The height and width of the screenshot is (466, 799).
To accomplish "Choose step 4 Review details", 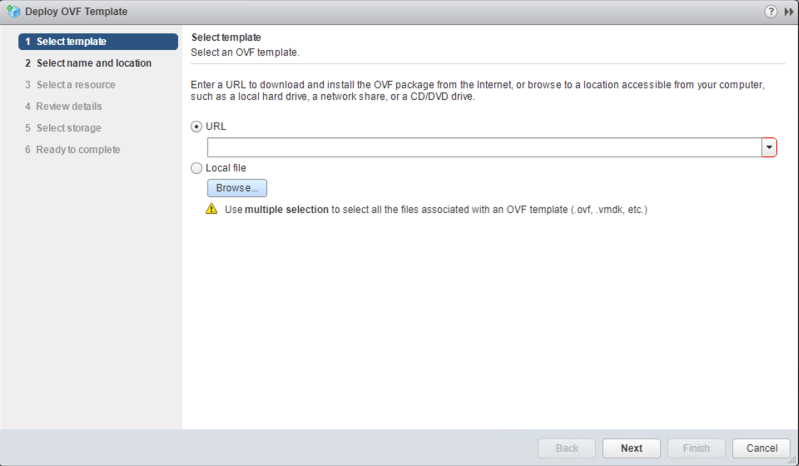I will (x=63, y=106).
